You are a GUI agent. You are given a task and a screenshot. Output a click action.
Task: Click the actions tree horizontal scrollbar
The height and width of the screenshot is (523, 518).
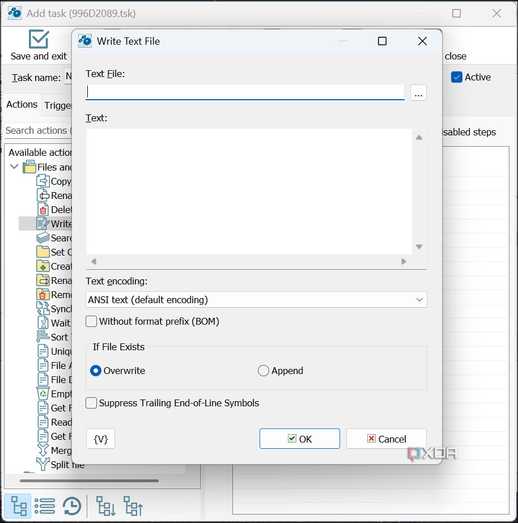pos(89,481)
